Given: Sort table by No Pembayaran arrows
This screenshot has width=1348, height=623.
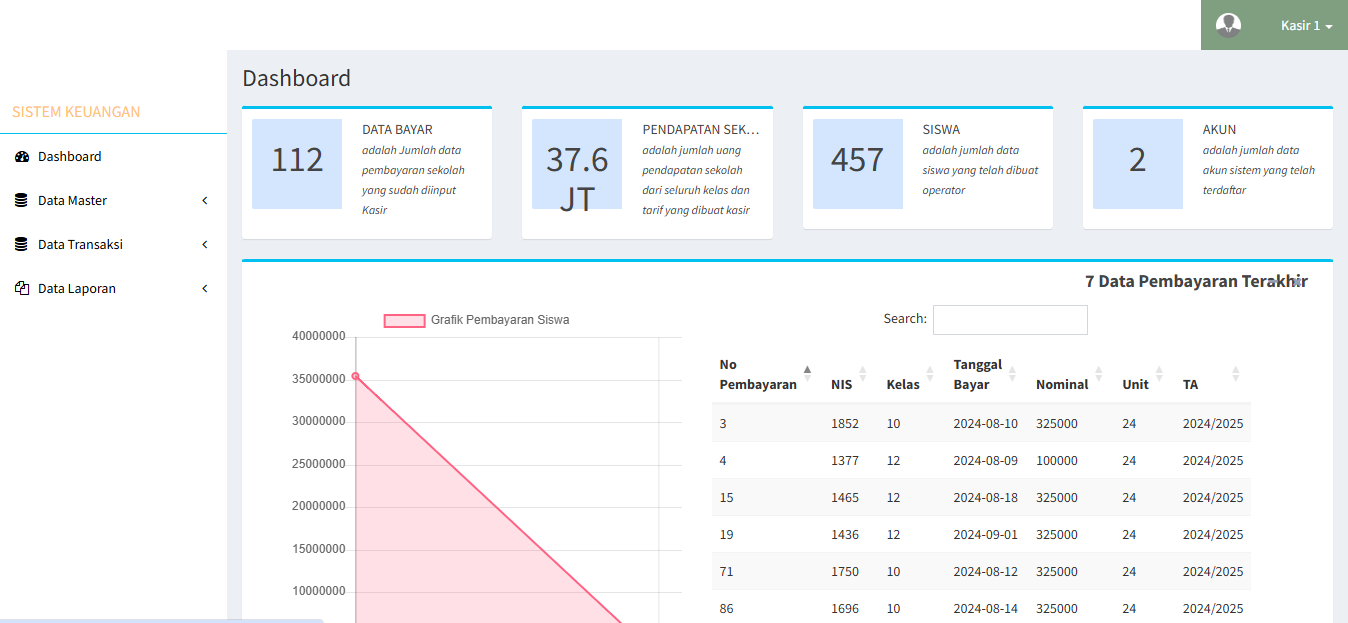Looking at the screenshot, I should coord(807,375).
